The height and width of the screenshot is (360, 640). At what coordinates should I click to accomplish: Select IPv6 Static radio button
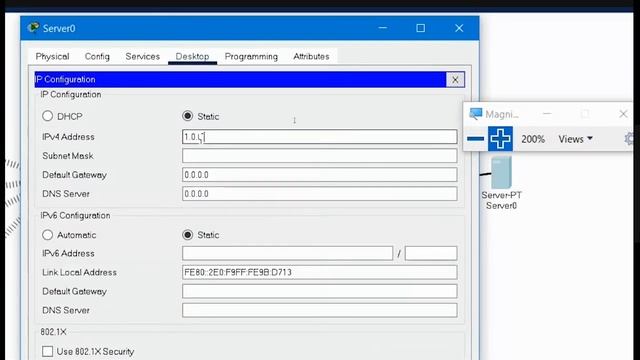(x=187, y=235)
